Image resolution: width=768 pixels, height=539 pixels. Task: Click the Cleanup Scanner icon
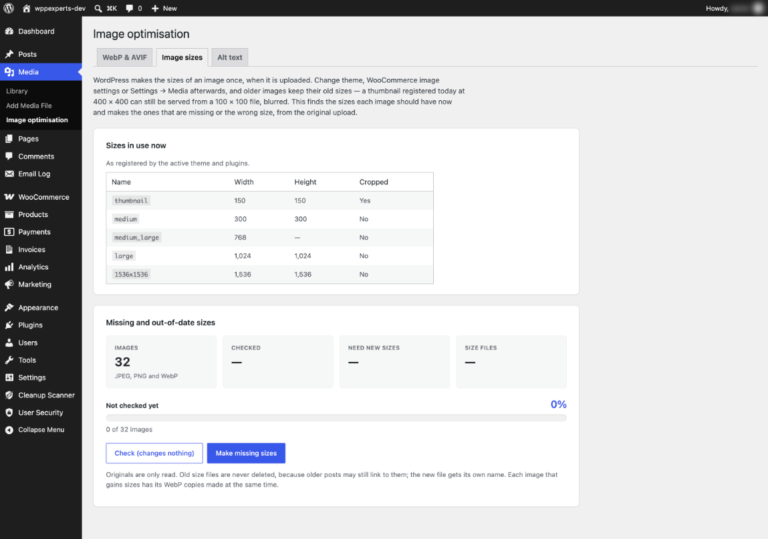[9, 395]
